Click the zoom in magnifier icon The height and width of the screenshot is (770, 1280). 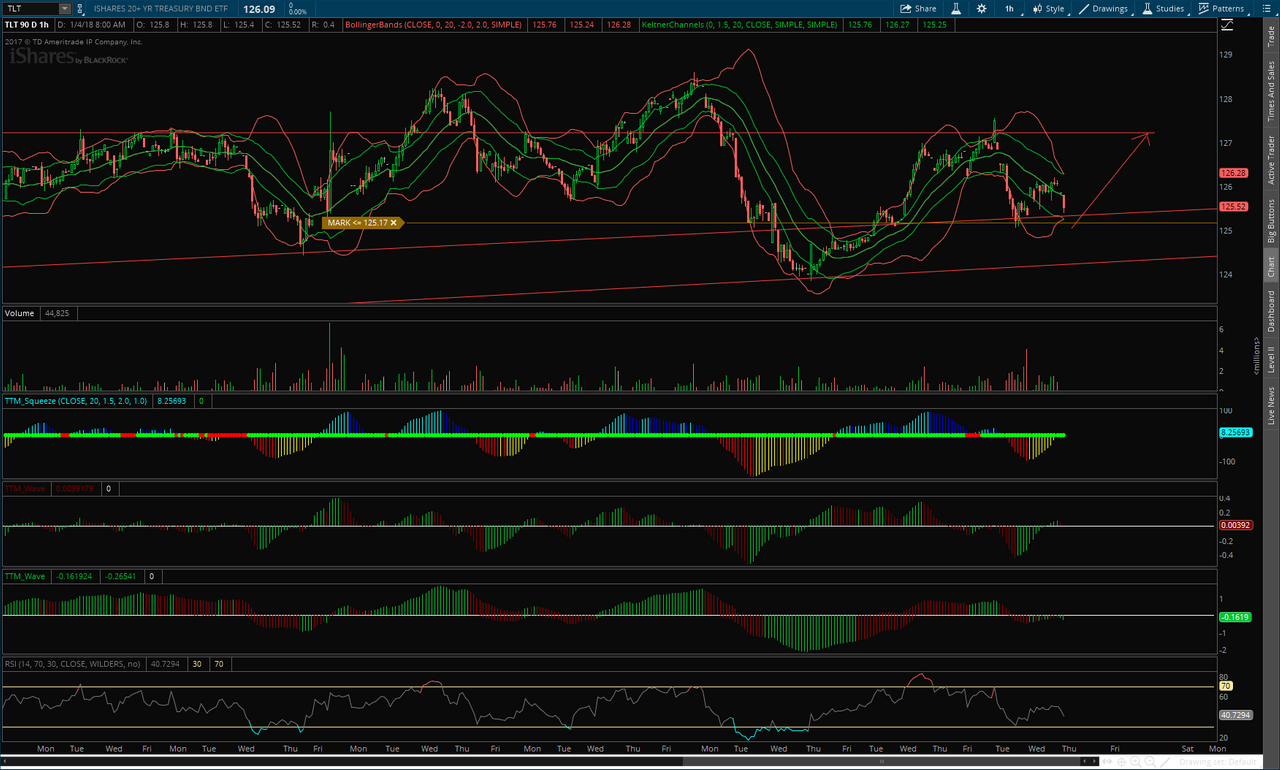tap(1136, 762)
